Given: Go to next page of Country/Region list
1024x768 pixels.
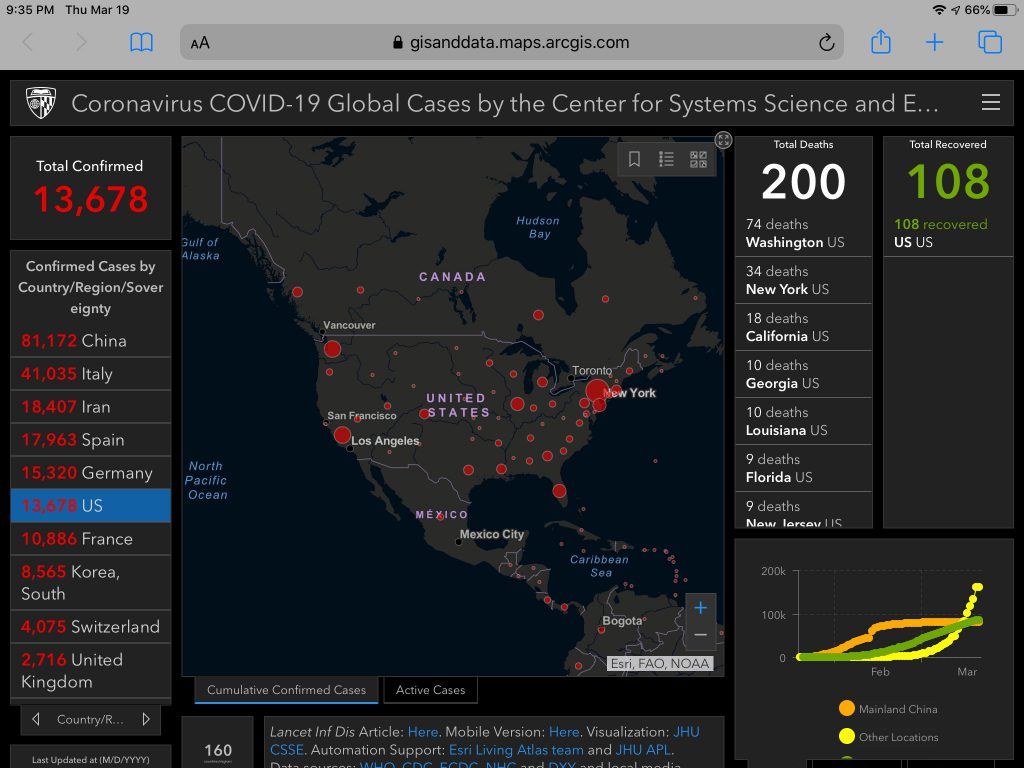Looking at the screenshot, I should (146, 719).
